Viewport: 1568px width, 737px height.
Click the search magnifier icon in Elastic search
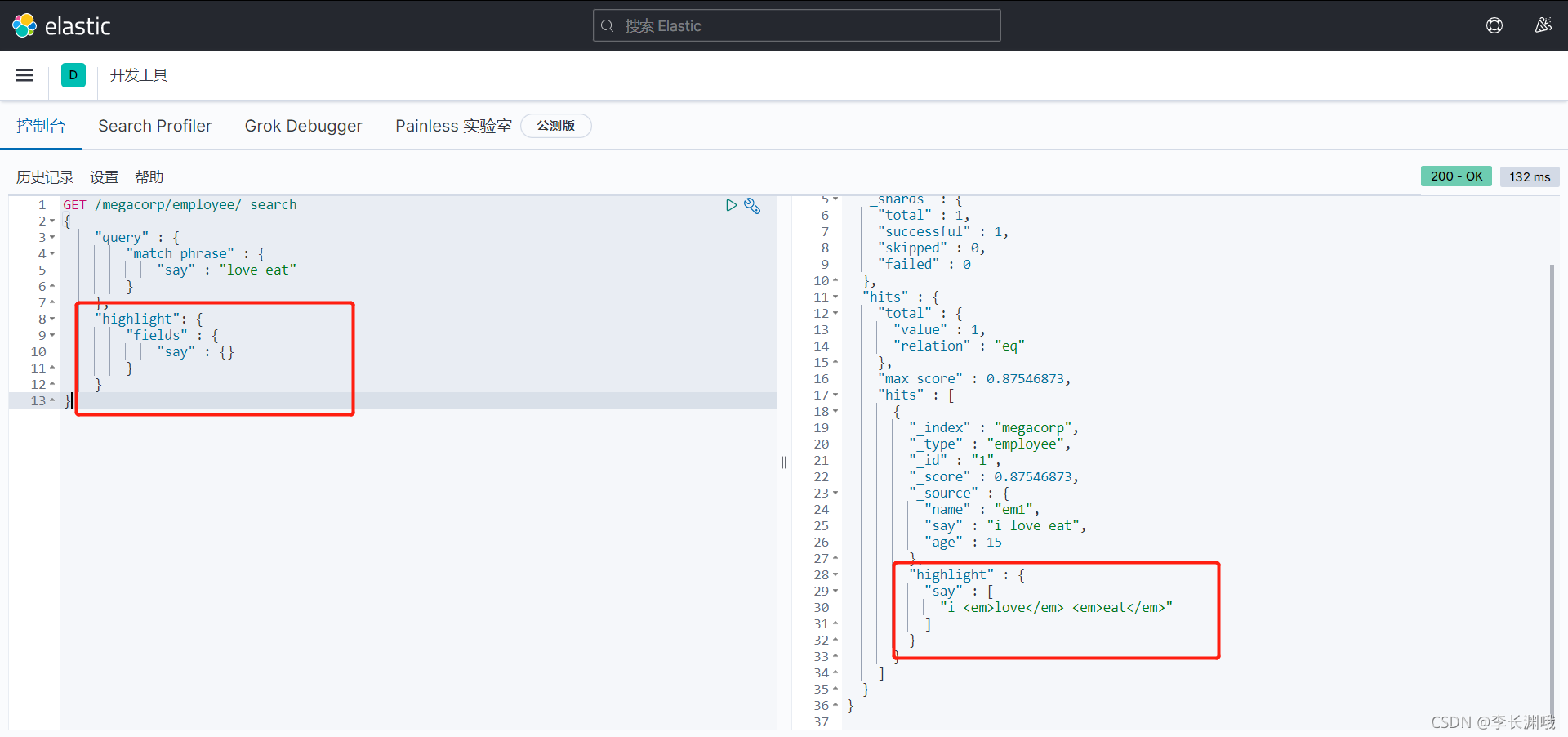[607, 26]
